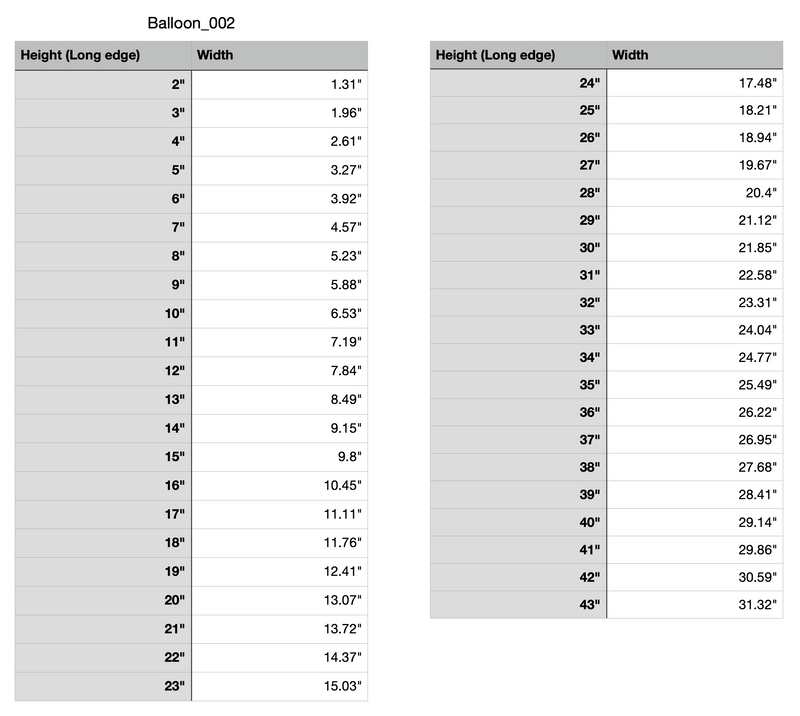Click the left table's Width header
This screenshot has height=716, width=800.
(x=280, y=55)
